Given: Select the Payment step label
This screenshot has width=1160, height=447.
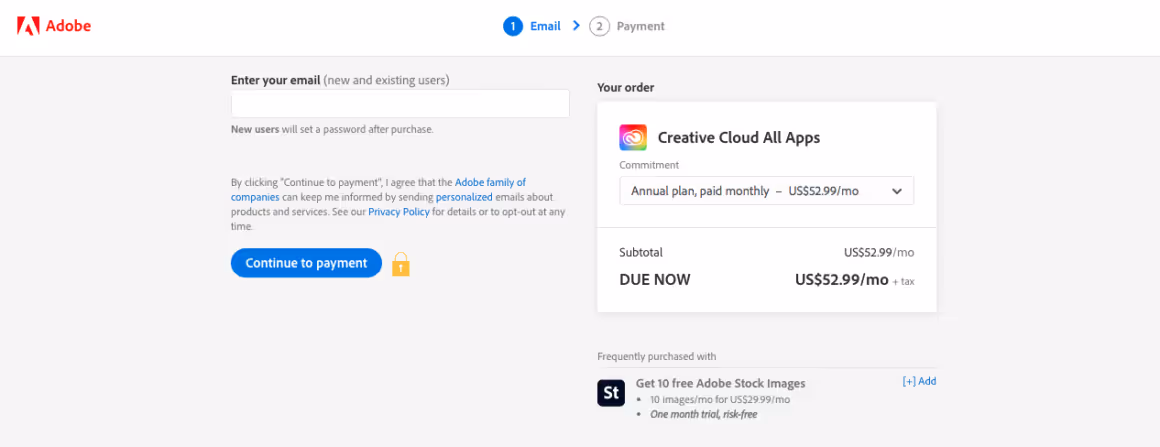Looking at the screenshot, I should click(x=641, y=27).
